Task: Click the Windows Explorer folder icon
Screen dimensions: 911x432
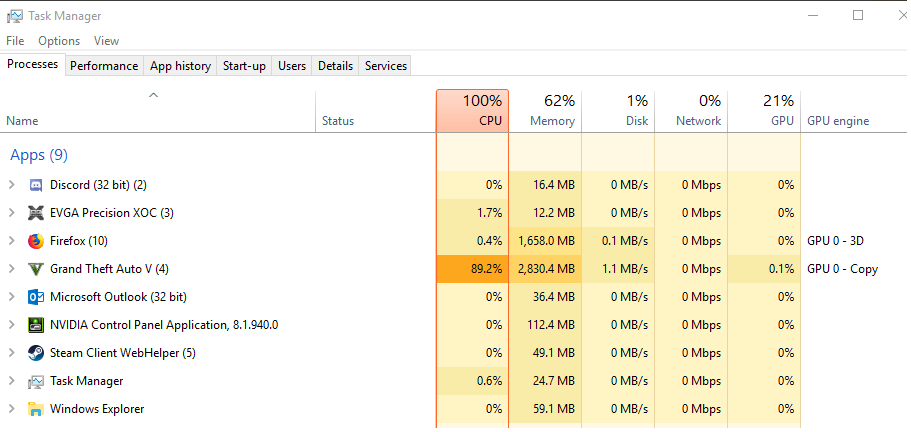Action: coord(35,409)
